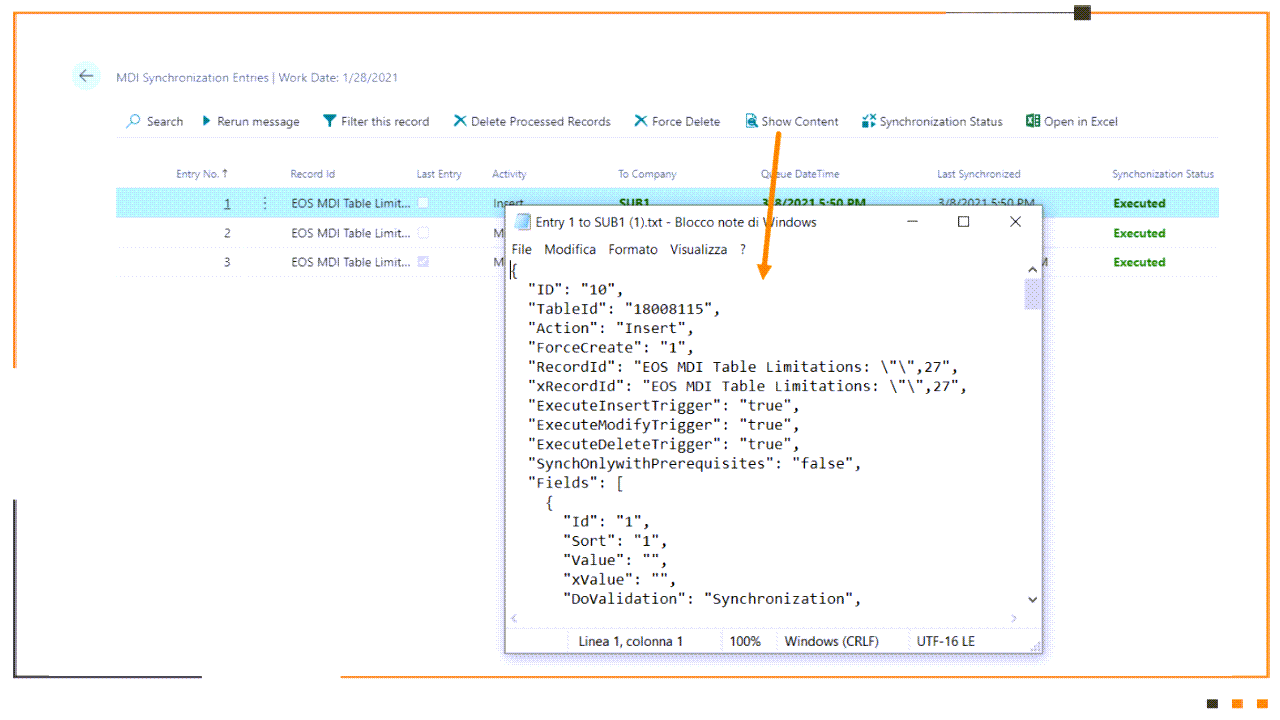Viewport: 1280px width, 720px height.
Task: Click SUB1 company cell in entry 1
Action: click(634, 203)
